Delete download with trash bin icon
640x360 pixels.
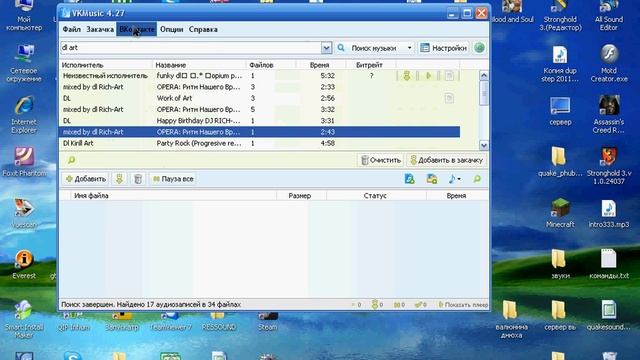(x=138, y=179)
